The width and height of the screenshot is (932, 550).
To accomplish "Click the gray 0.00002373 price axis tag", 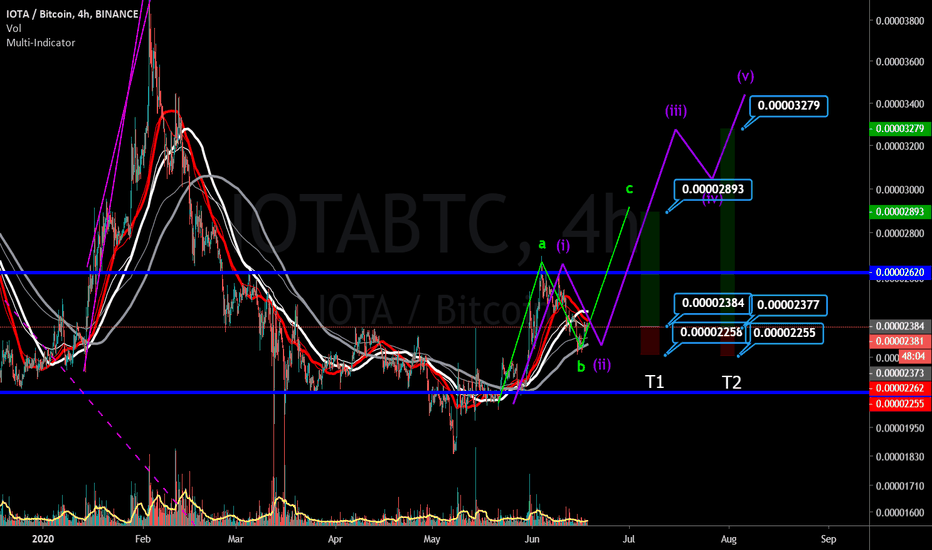I will pos(900,373).
